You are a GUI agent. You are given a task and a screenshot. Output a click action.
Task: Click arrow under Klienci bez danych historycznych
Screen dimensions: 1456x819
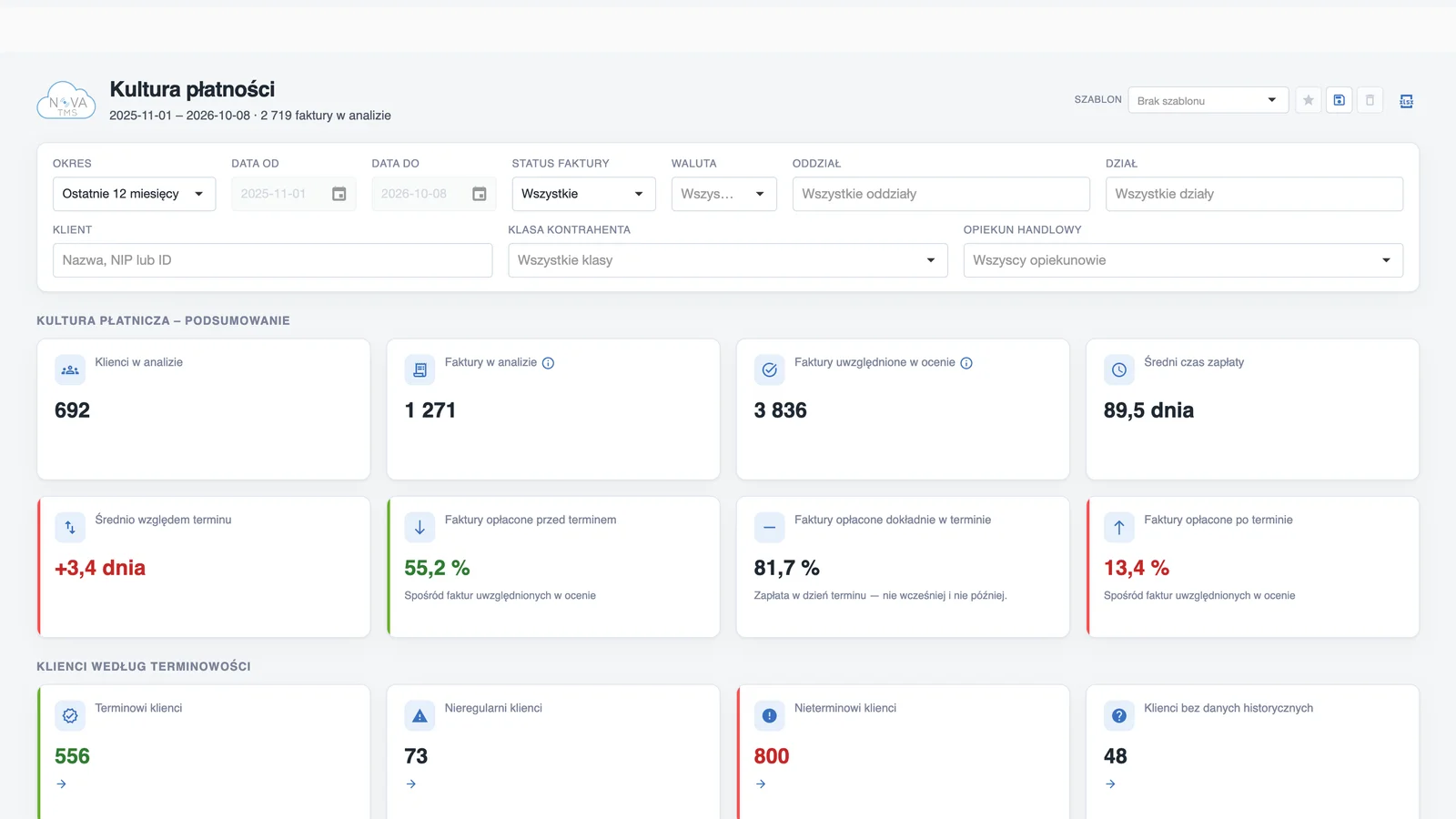(x=1110, y=784)
